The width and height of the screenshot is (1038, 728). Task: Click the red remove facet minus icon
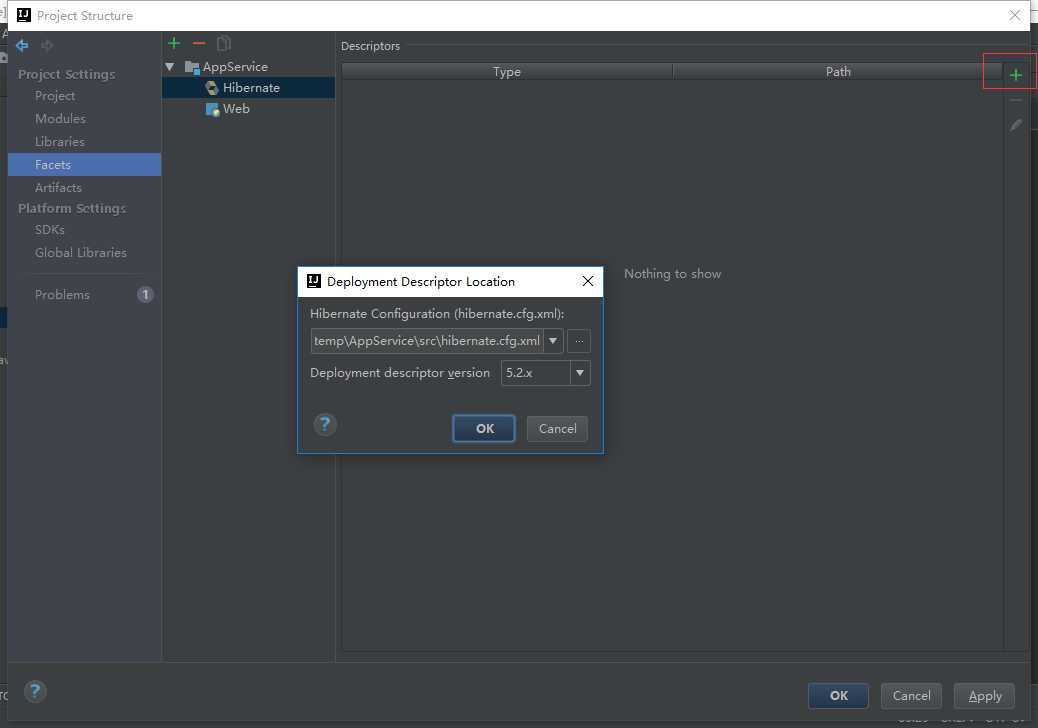(199, 44)
